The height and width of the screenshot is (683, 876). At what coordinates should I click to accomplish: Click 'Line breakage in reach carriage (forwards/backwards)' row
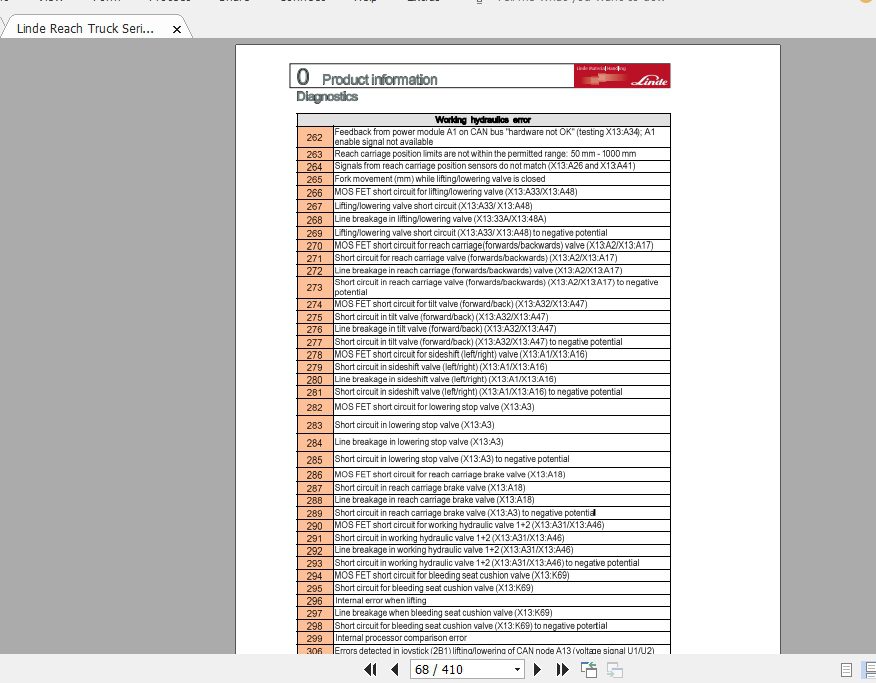478,270
